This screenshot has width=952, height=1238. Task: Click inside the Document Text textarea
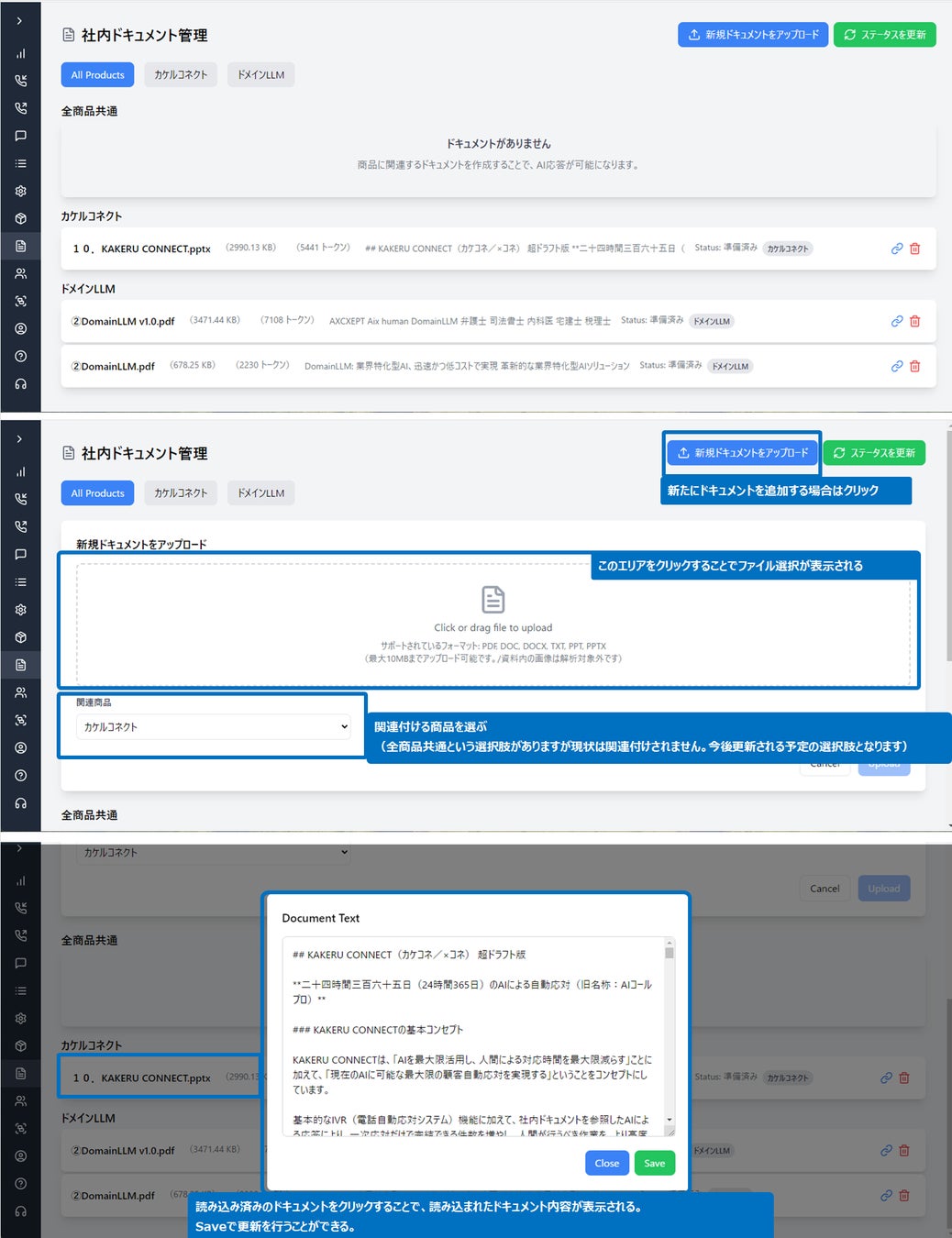click(473, 1036)
